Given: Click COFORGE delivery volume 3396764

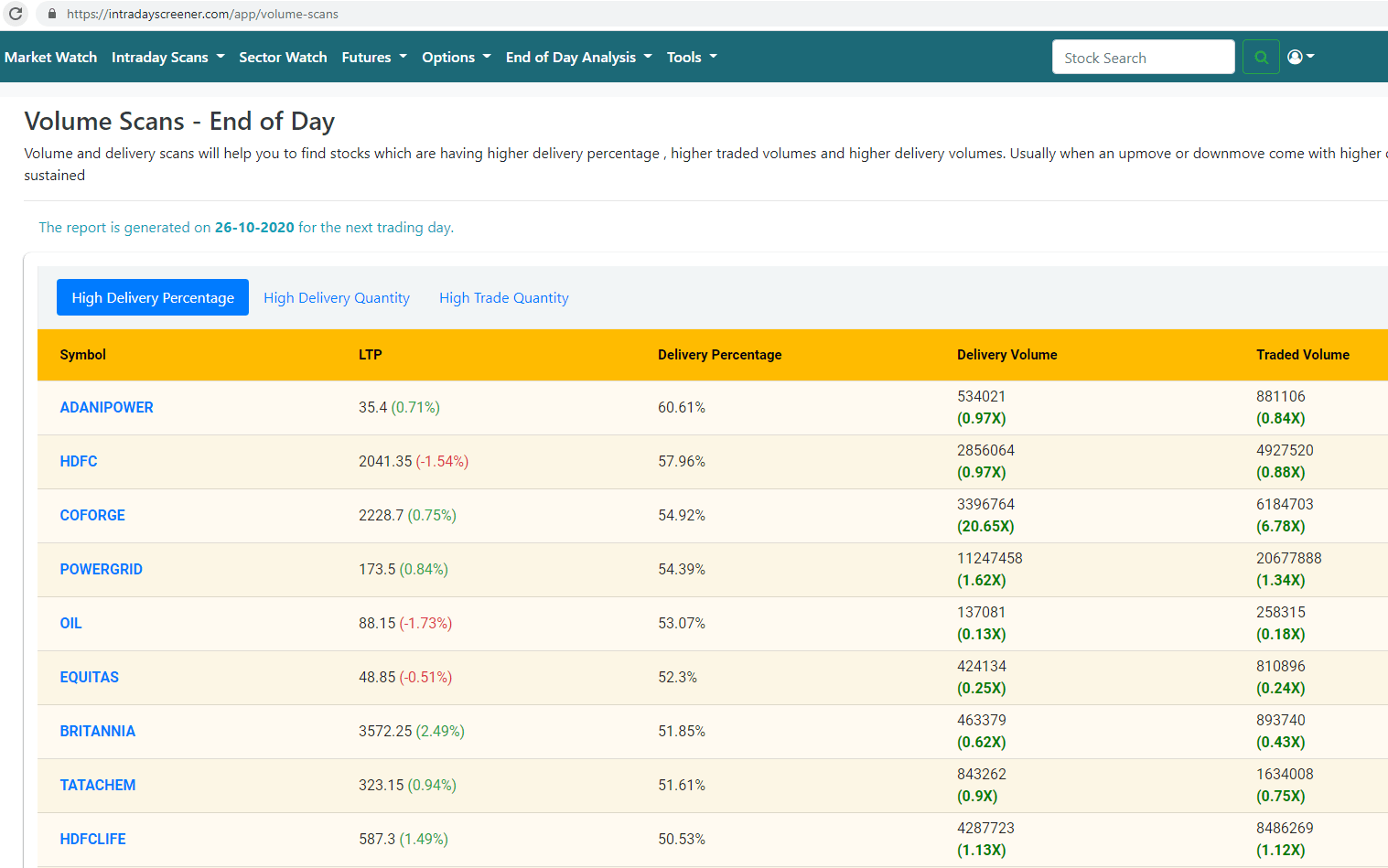Looking at the screenshot, I should [985, 504].
